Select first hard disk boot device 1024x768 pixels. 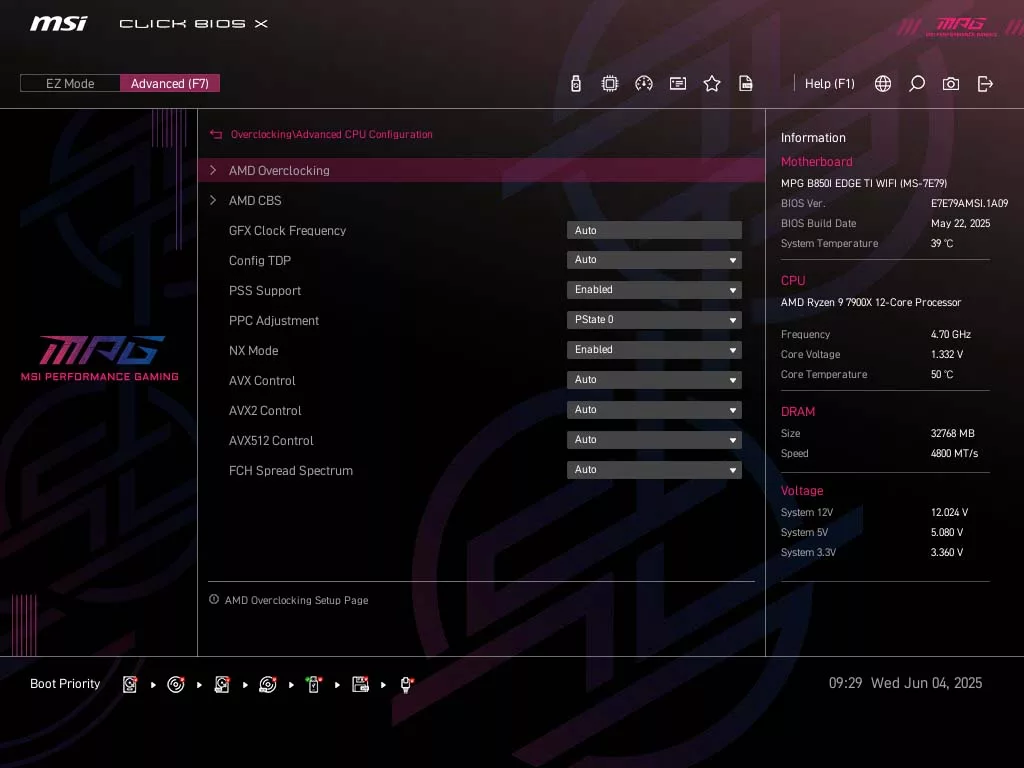tap(130, 684)
